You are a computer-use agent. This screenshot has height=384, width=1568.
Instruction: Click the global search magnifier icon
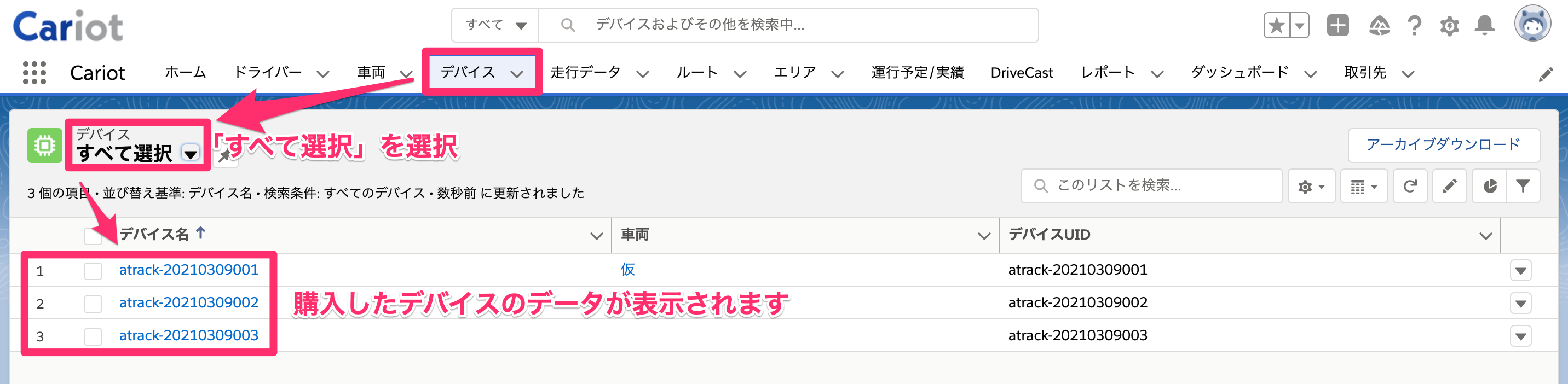click(x=567, y=25)
